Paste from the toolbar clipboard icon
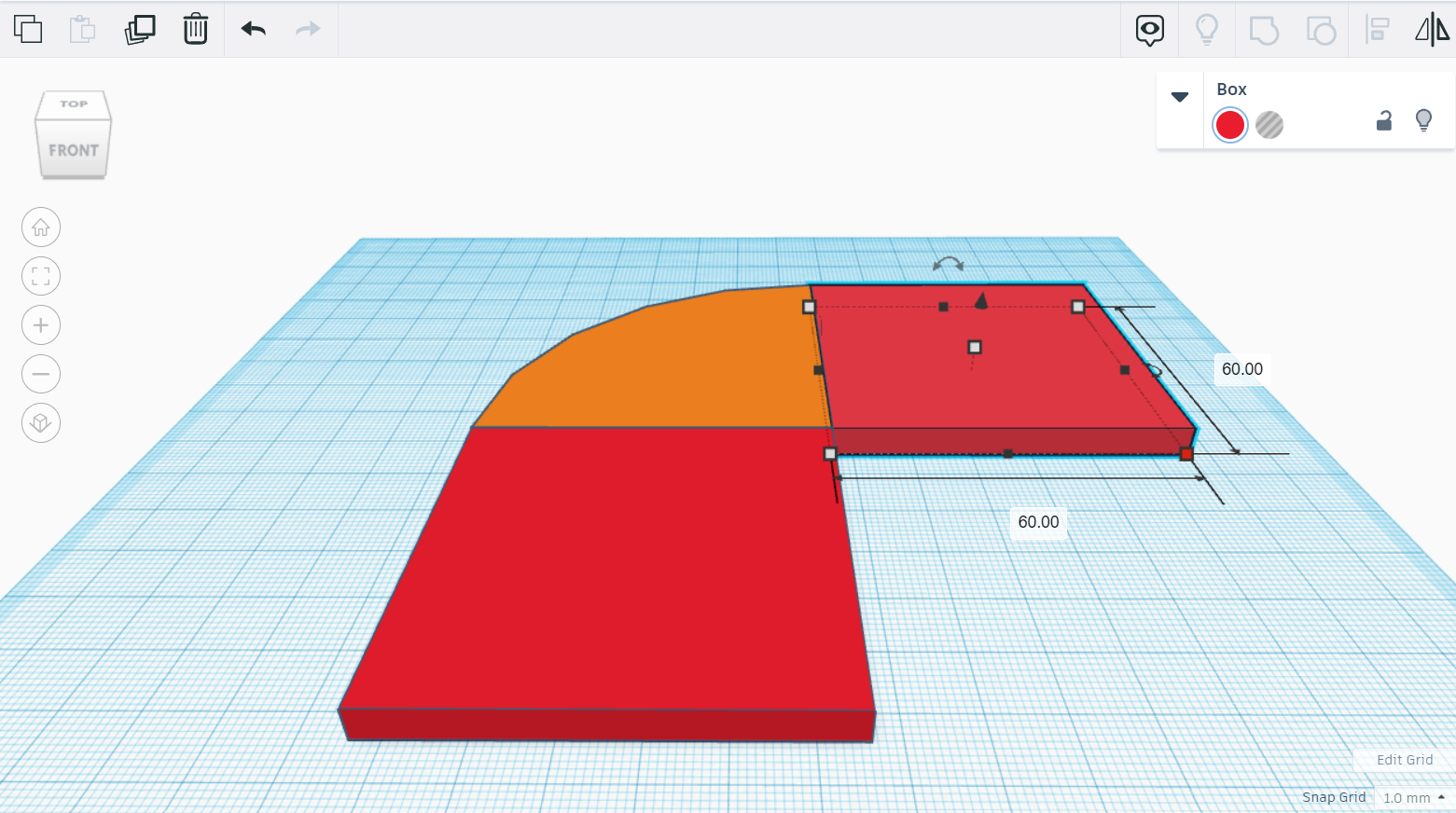The height and width of the screenshot is (813, 1456). tap(83, 29)
